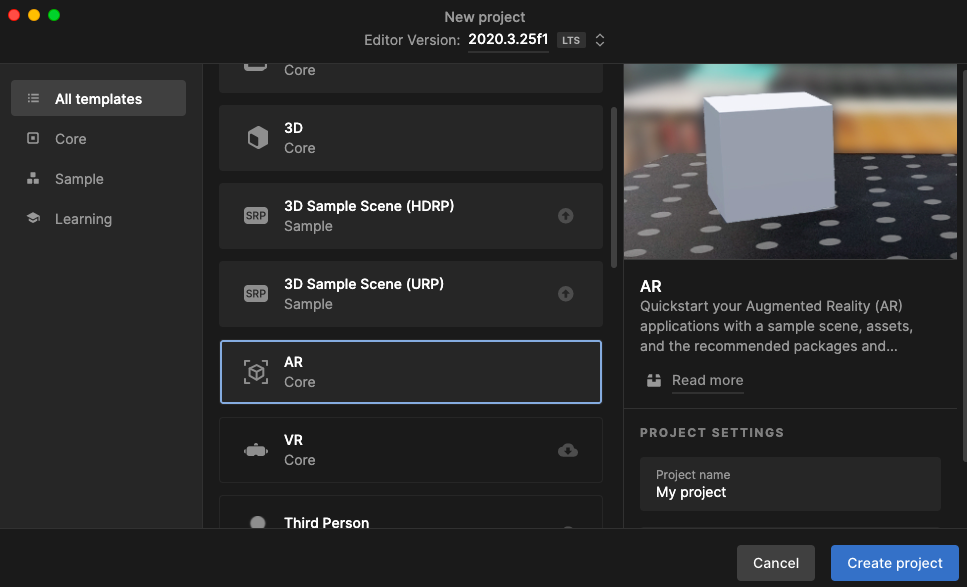This screenshot has width=967, height=587.
Task: Select the 3D Core template cube icon
Action: click(256, 137)
